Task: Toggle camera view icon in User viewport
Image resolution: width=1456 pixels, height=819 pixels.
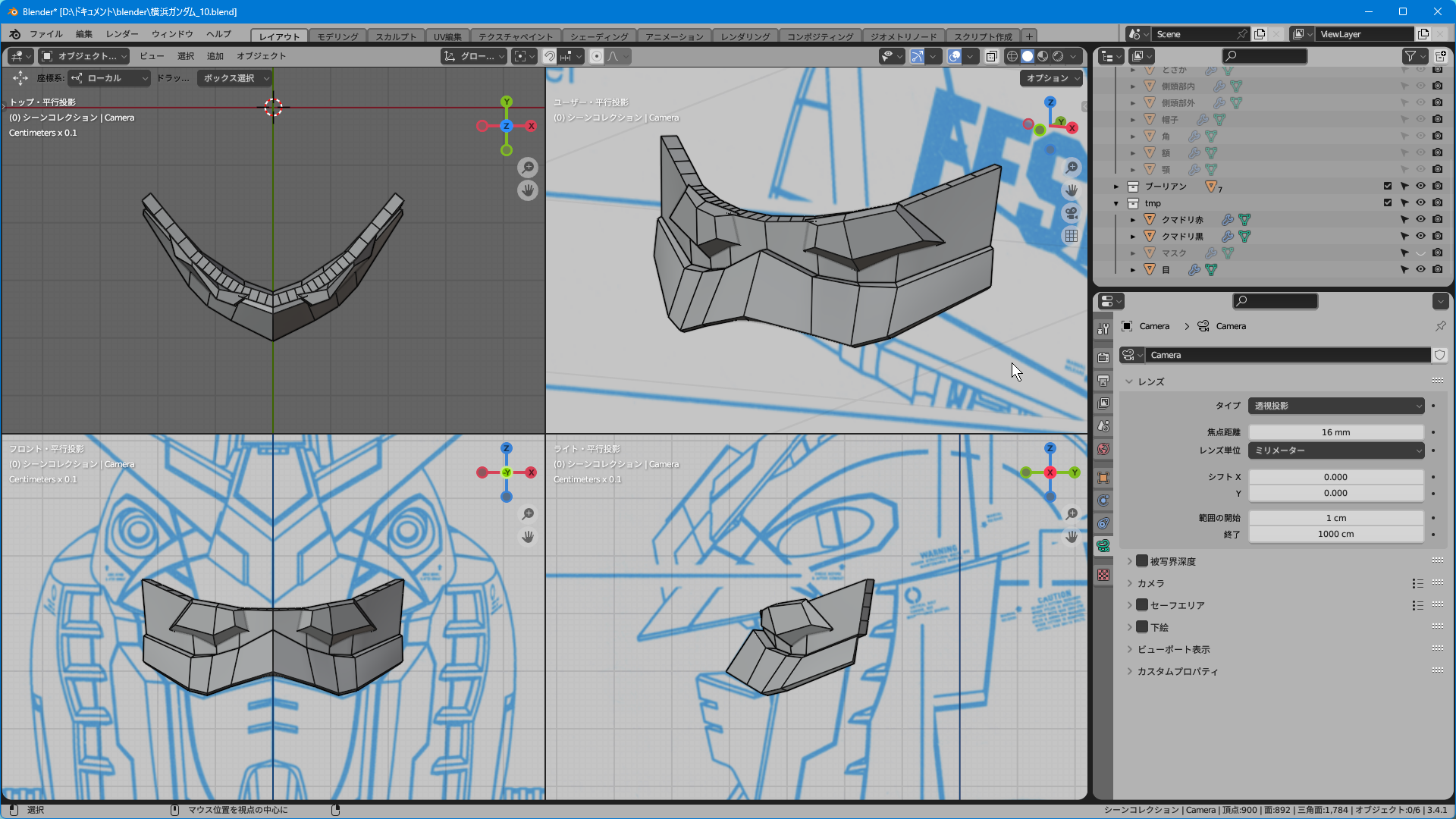Action: [x=1071, y=213]
